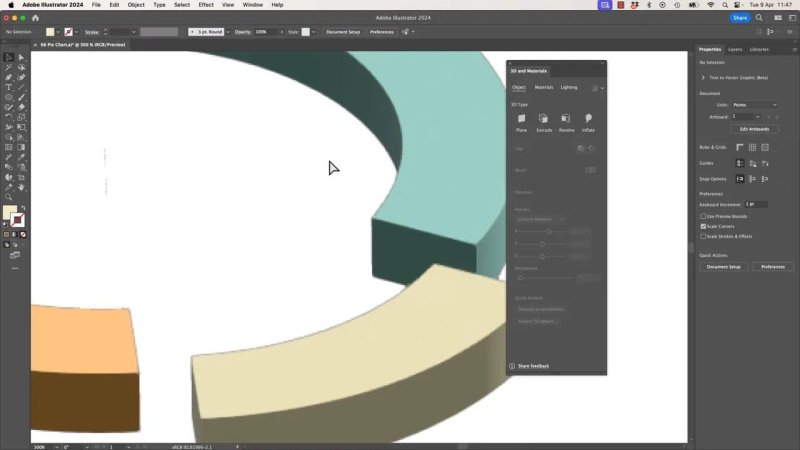Enable Scale Strokes & Effects checkbox
Screen dimensions: 800x450
pos(703,236)
